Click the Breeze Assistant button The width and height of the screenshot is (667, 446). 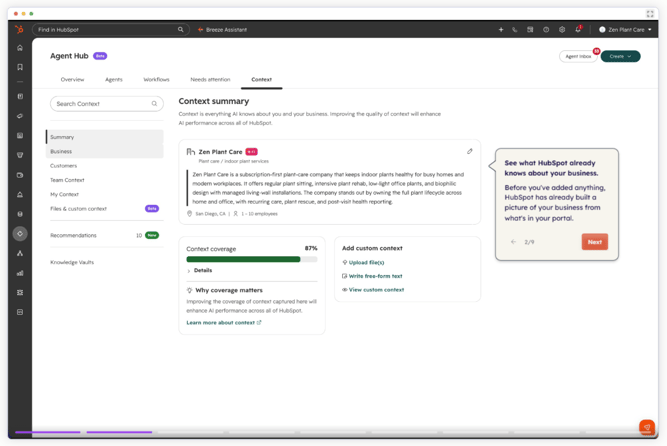click(222, 30)
